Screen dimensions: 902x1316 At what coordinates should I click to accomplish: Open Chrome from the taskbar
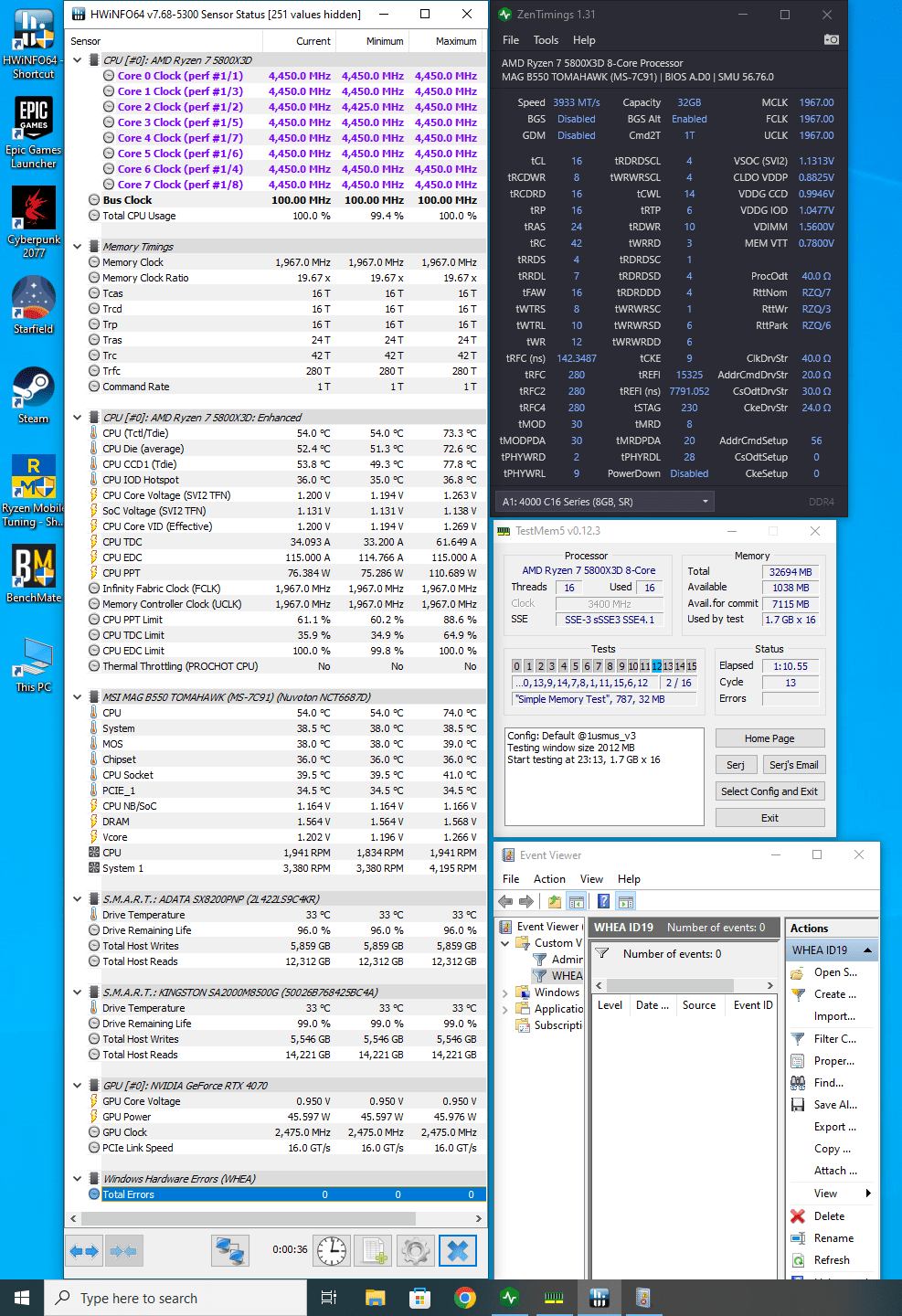[x=464, y=1298]
